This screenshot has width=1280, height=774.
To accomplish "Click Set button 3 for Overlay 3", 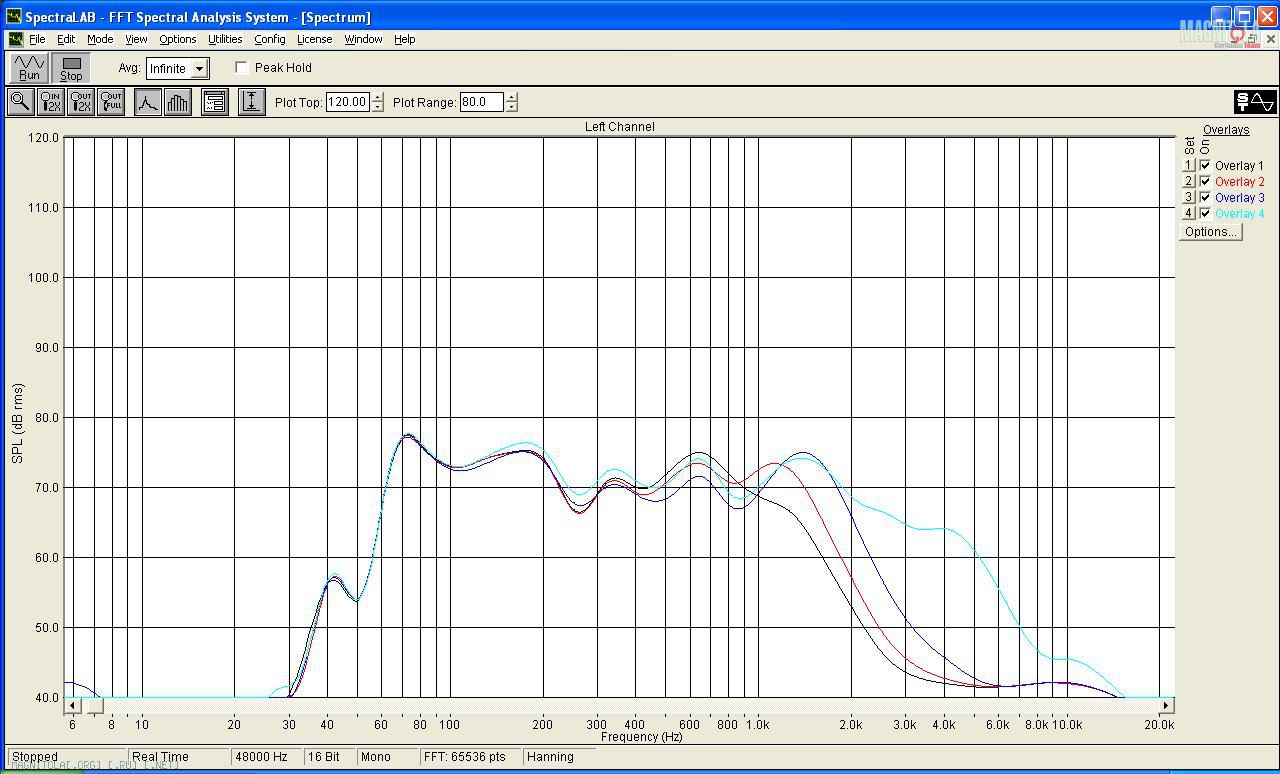I will coord(1189,198).
